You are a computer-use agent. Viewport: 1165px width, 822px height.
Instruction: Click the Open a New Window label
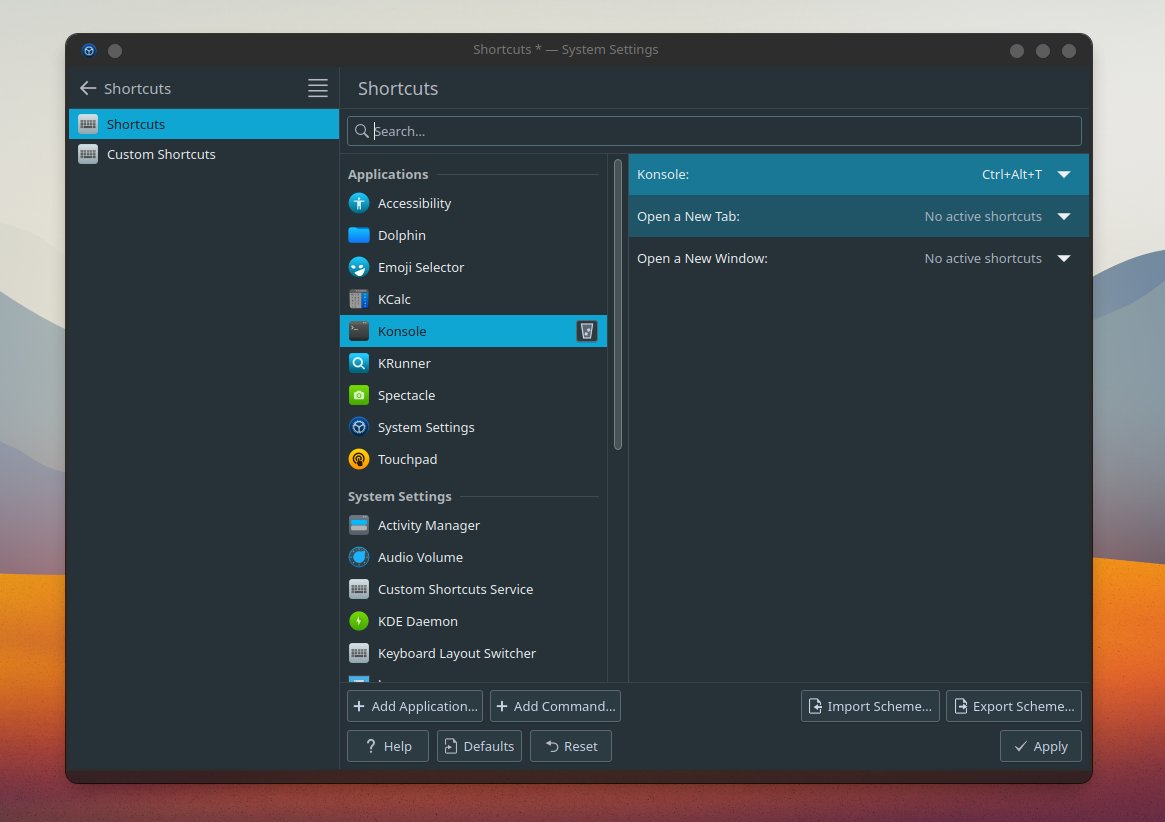702,259
